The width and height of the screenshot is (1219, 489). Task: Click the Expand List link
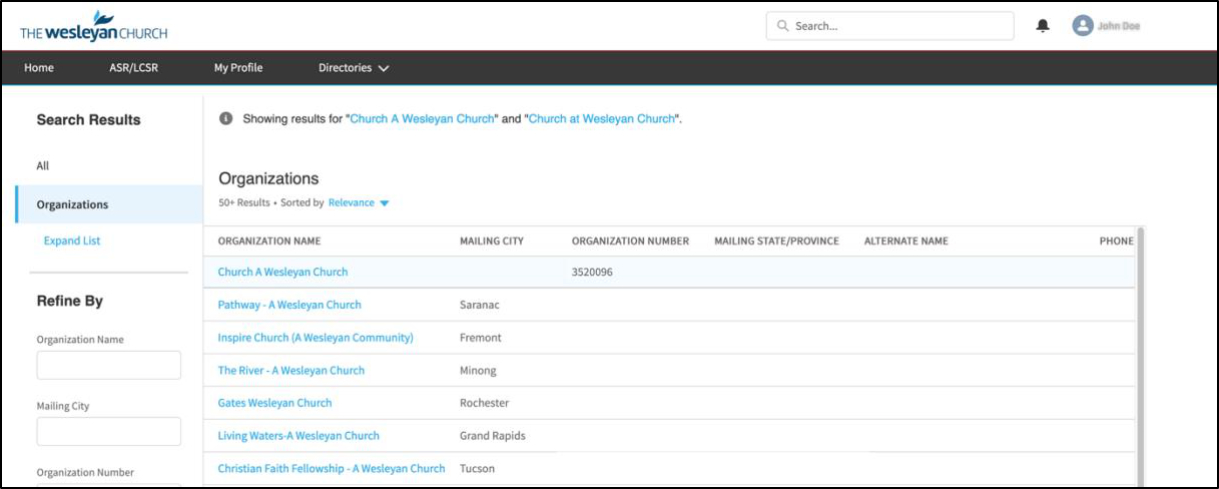72,241
